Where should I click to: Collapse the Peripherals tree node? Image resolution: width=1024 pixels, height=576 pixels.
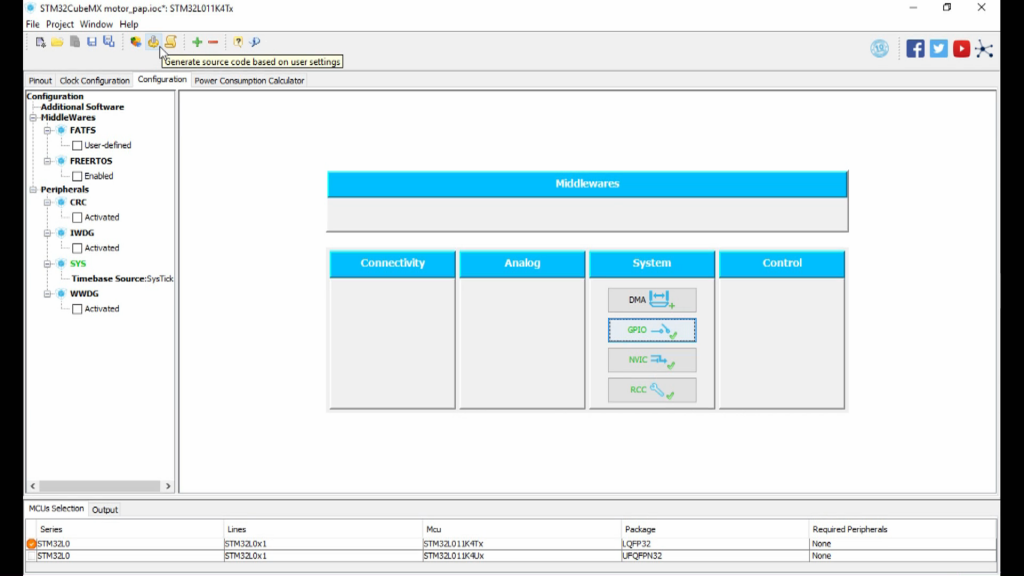(x=33, y=189)
